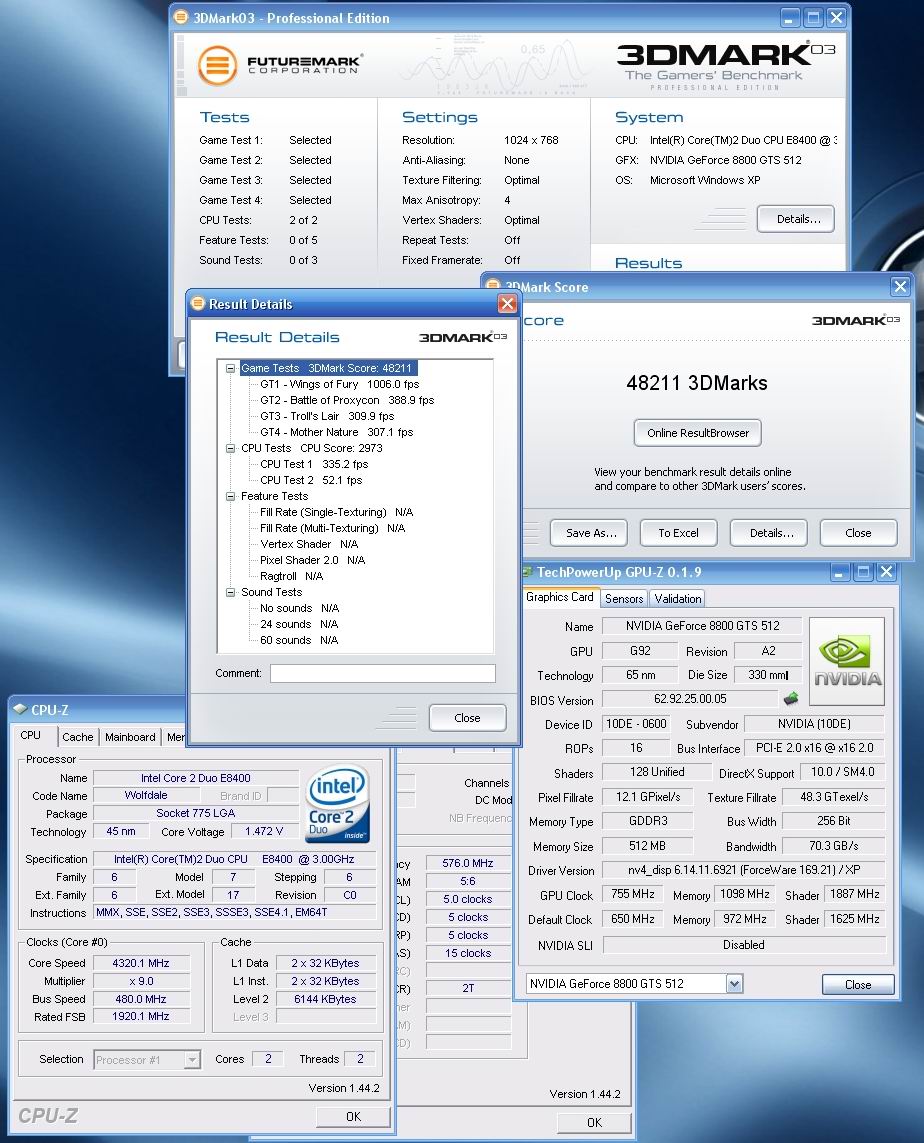Collapse the Sound Tests tree node
Image resolution: width=924 pixels, height=1143 pixels.
coord(230,593)
